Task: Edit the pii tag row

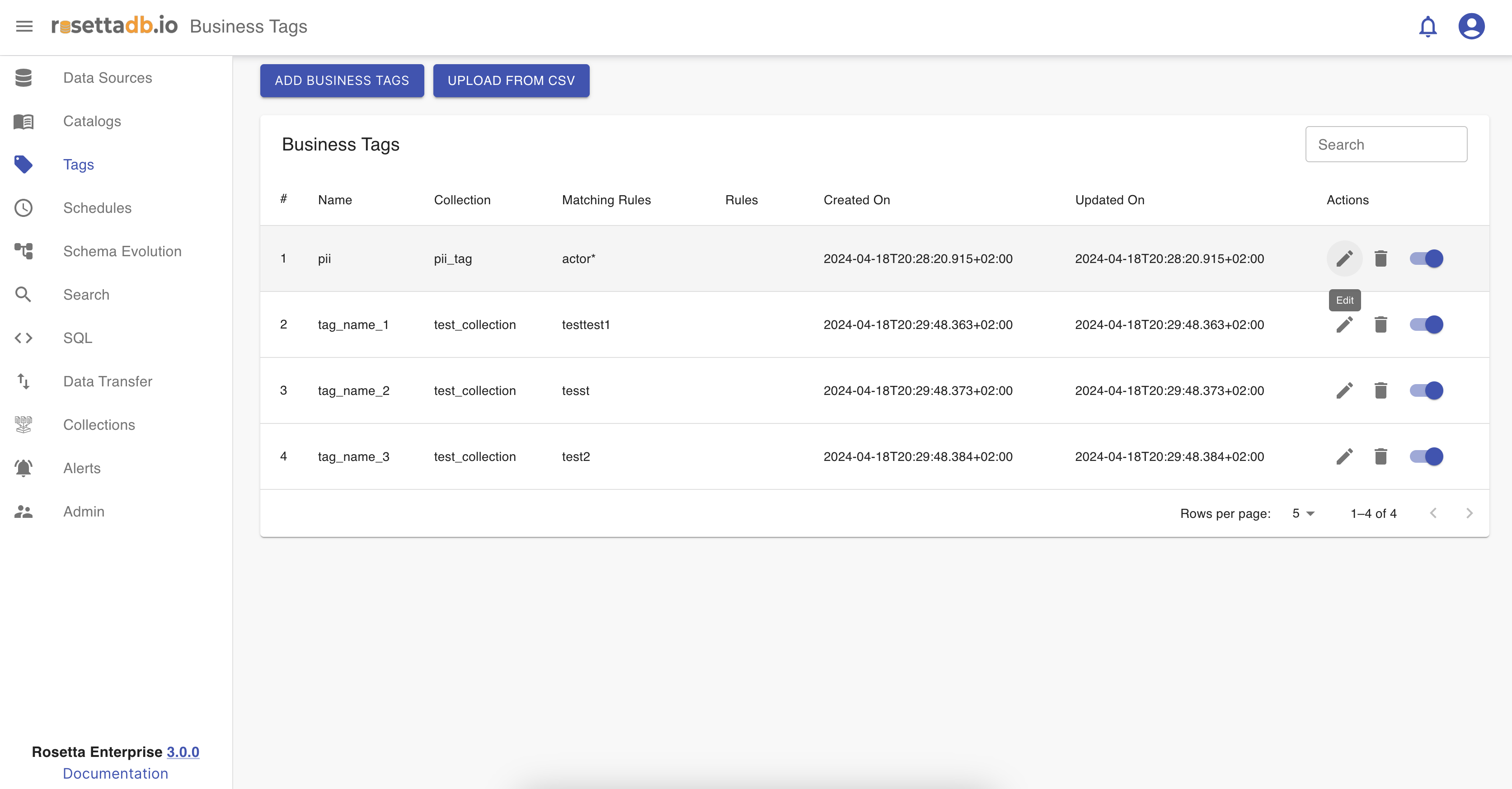Action: click(x=1344, y=258)
